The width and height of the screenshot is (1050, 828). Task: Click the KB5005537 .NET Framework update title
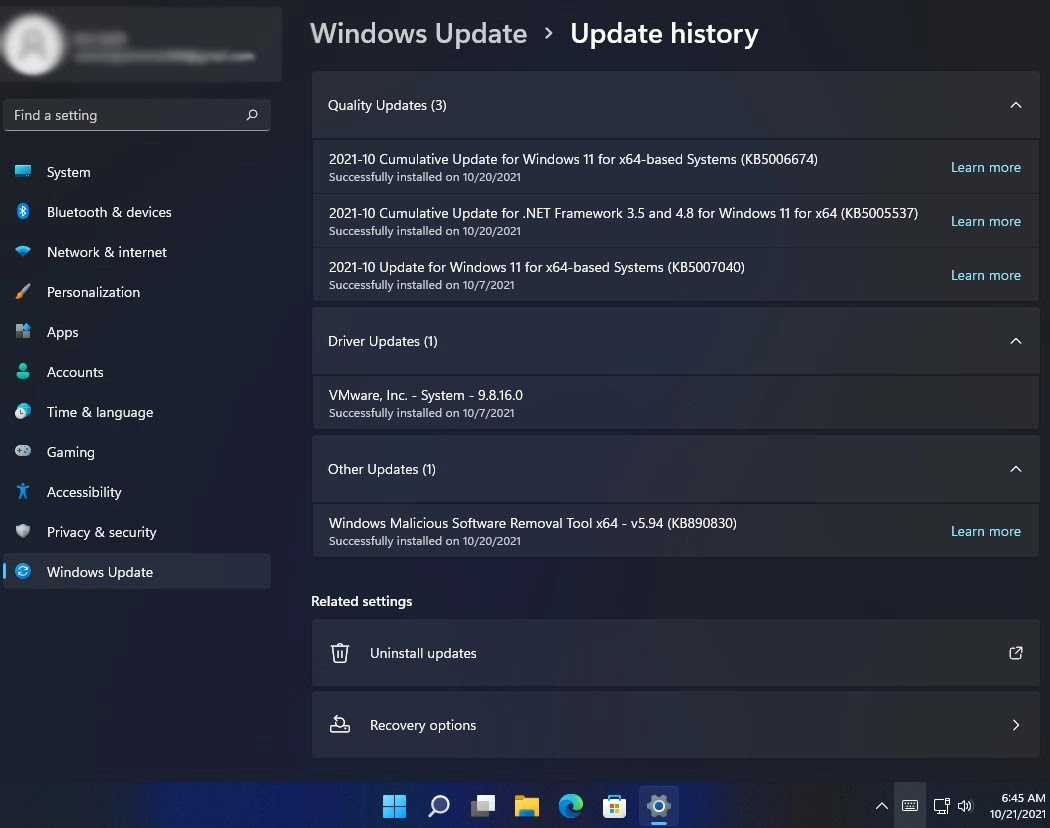pos(623,213)
